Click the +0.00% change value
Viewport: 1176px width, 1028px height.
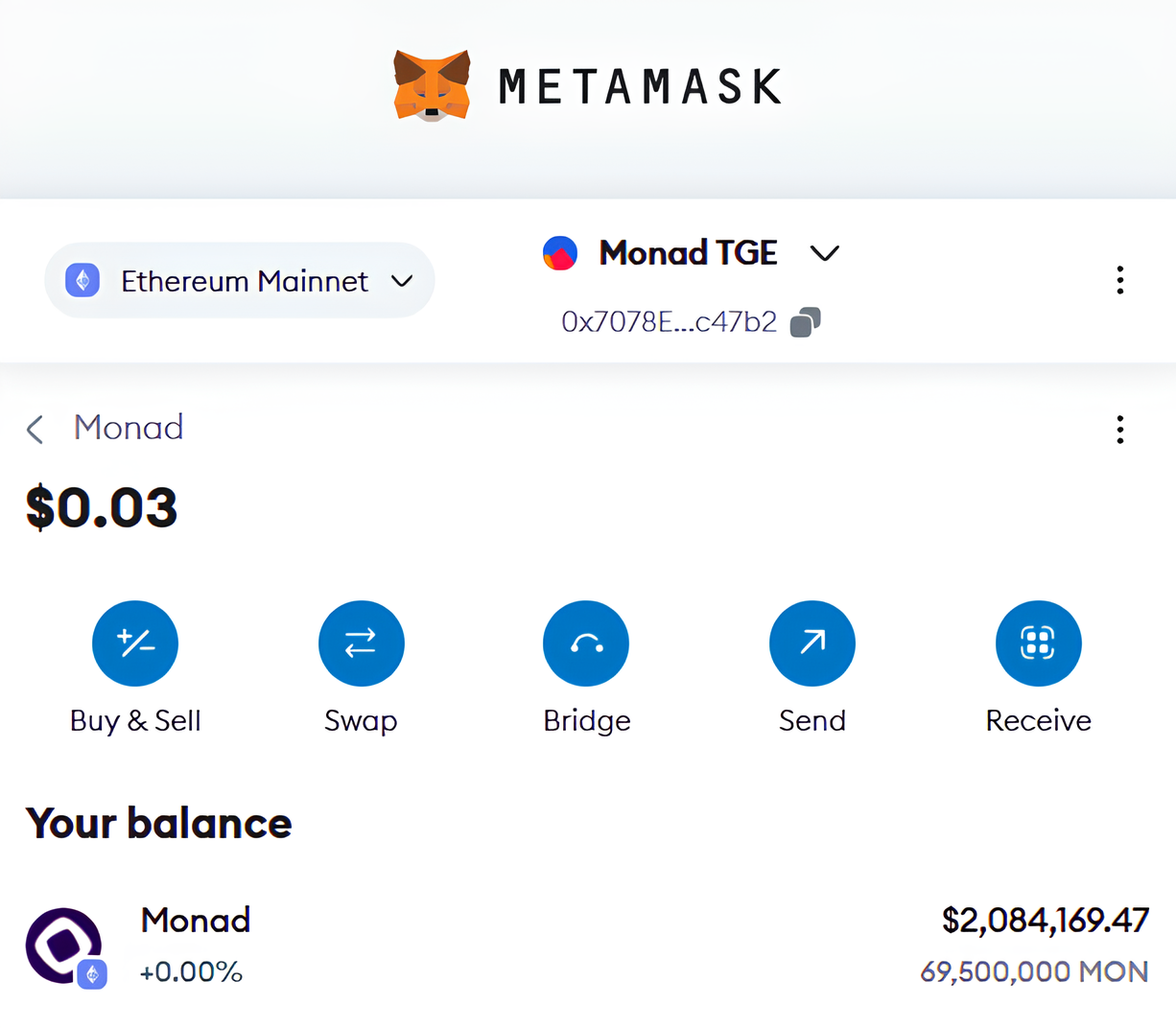(x=191, y=972)
